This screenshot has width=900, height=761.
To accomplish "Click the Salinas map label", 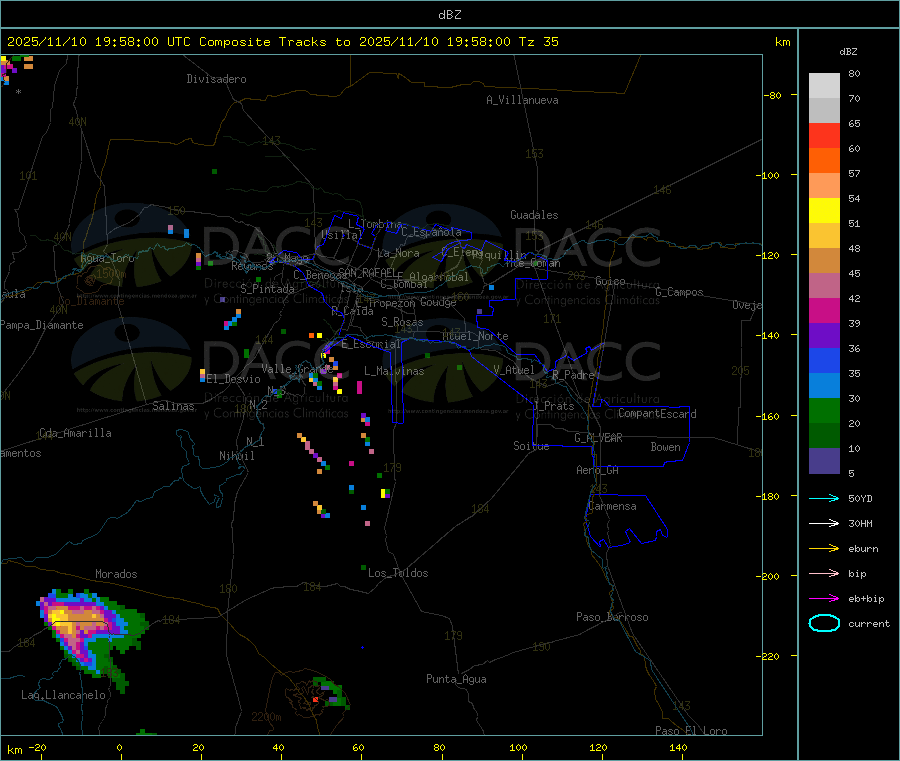I will point(173,406).
